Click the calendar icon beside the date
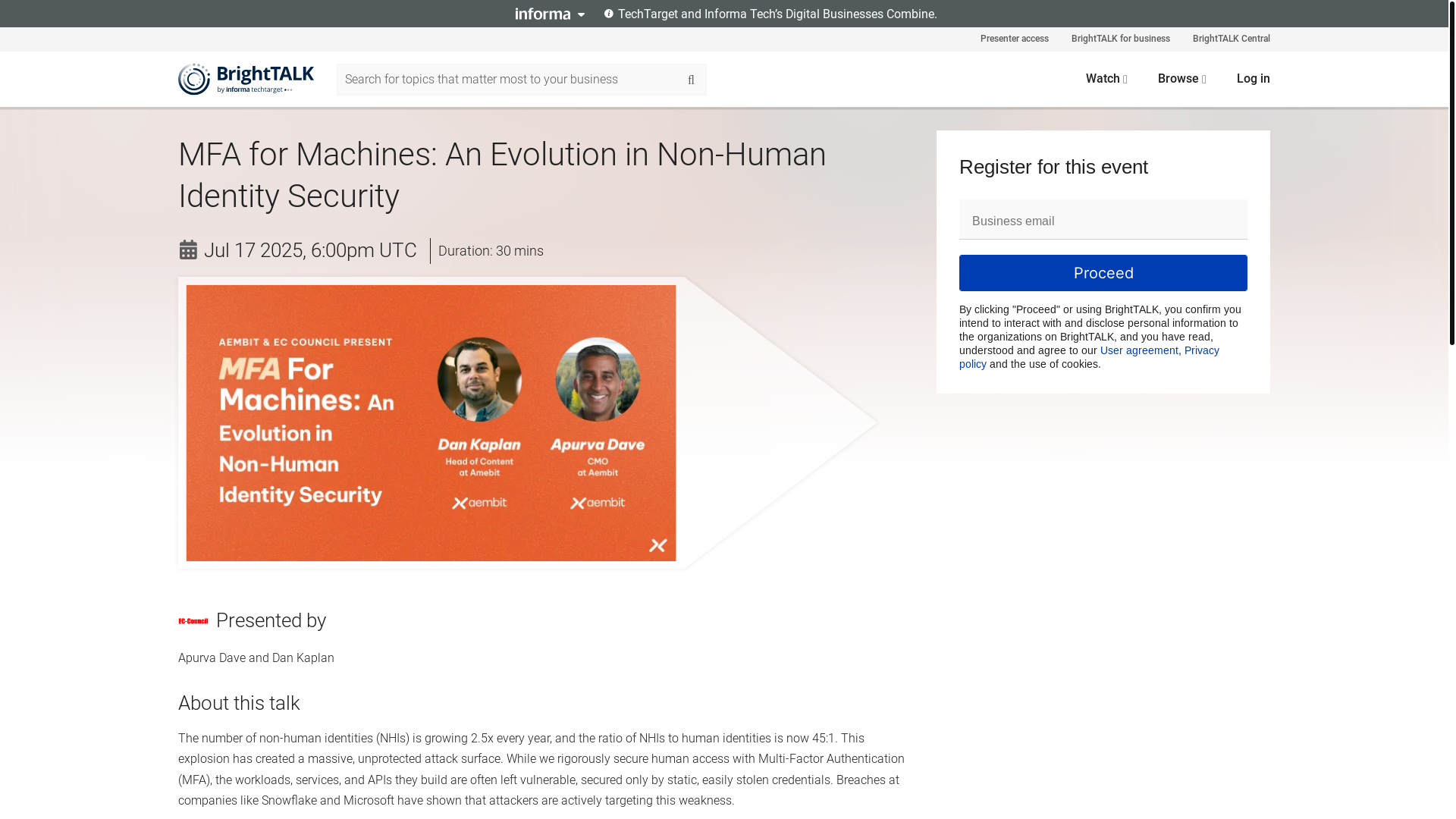The height and width of the screenshot is (819, 1456). pyautogui.click(x=188, y=250)
